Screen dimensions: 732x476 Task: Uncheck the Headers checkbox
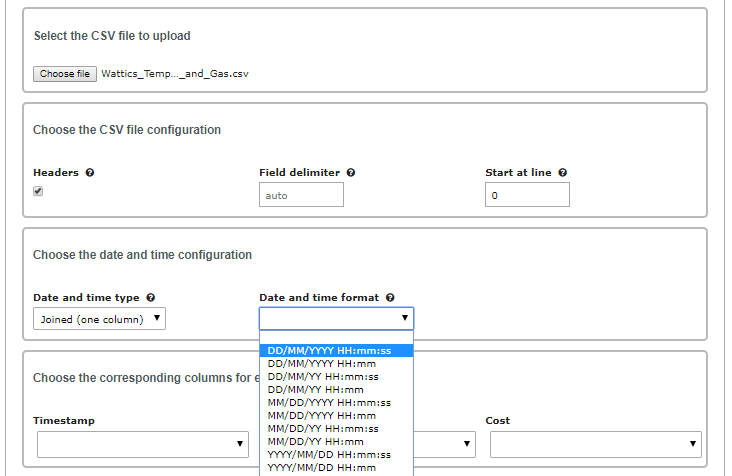click(x=38, y=191)
